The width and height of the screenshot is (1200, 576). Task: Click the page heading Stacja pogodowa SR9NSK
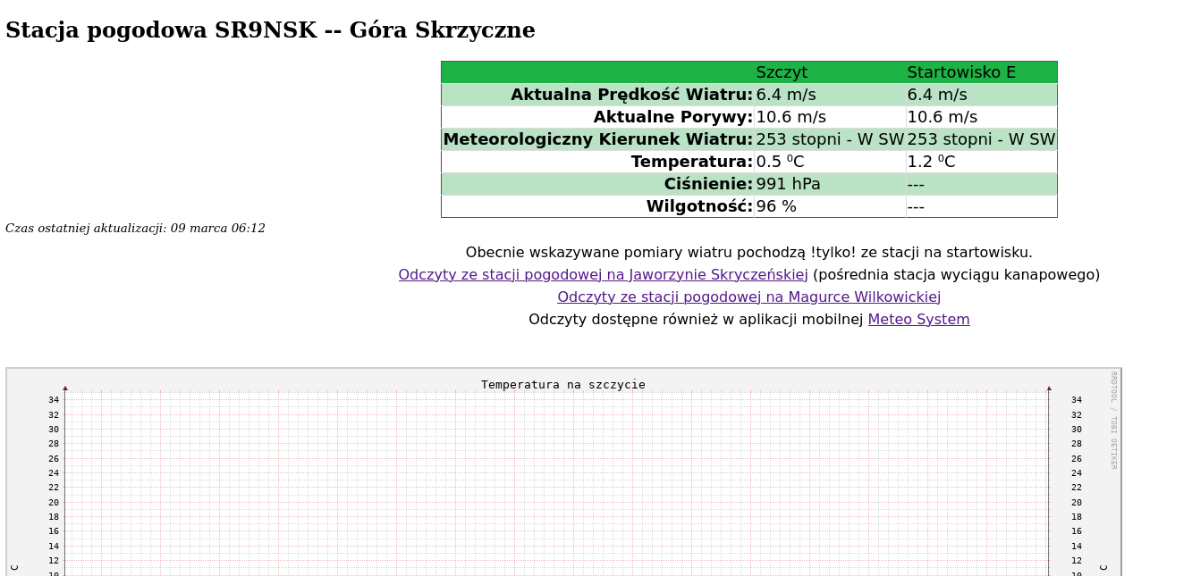click(x=270, y=31)
